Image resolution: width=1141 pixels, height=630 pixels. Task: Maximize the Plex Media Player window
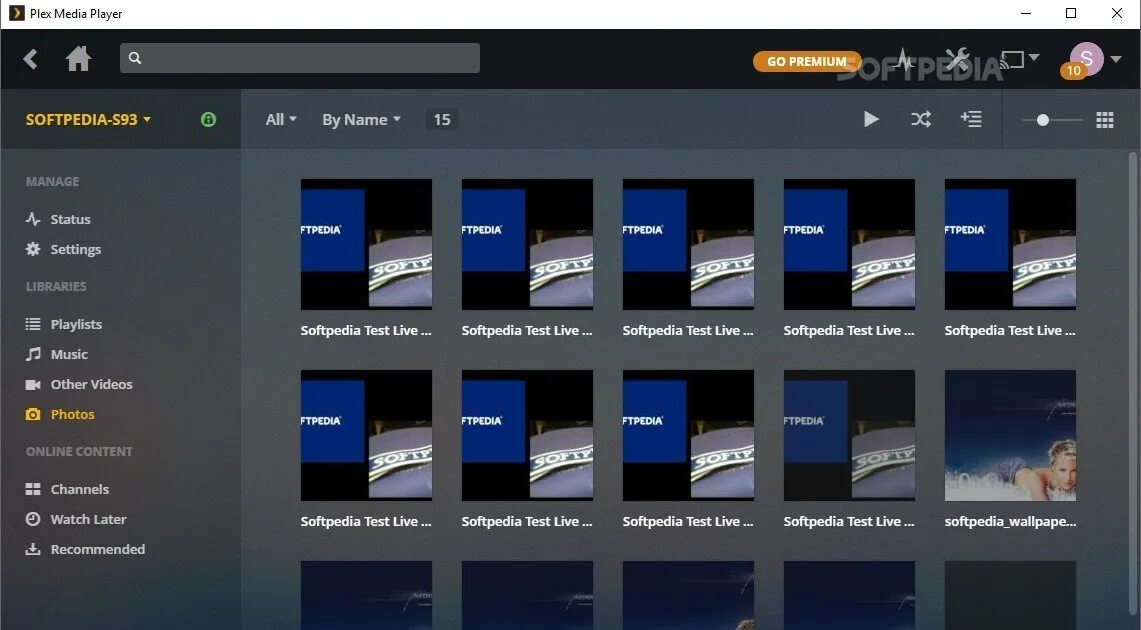pos(1071,13)
